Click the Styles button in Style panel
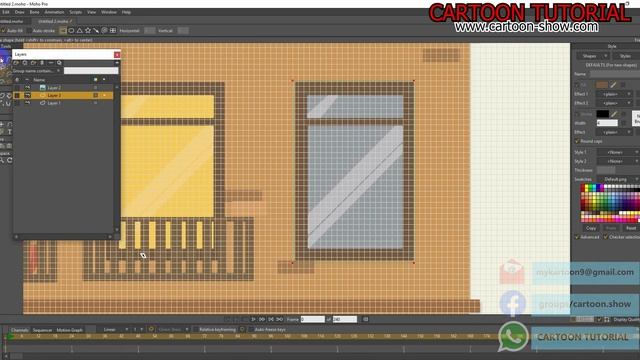640x360 pixels. (625, 56)
